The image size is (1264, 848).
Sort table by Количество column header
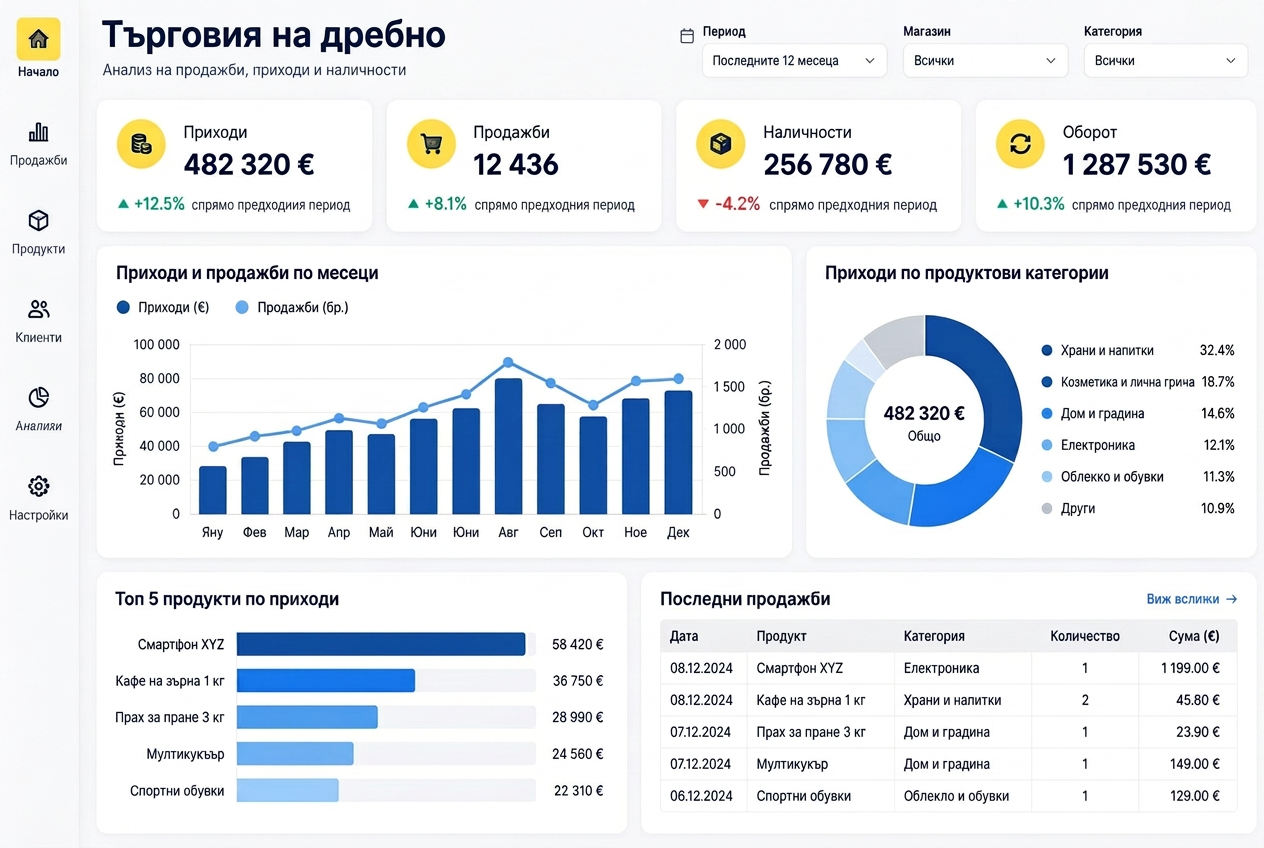coord(1085,636)
